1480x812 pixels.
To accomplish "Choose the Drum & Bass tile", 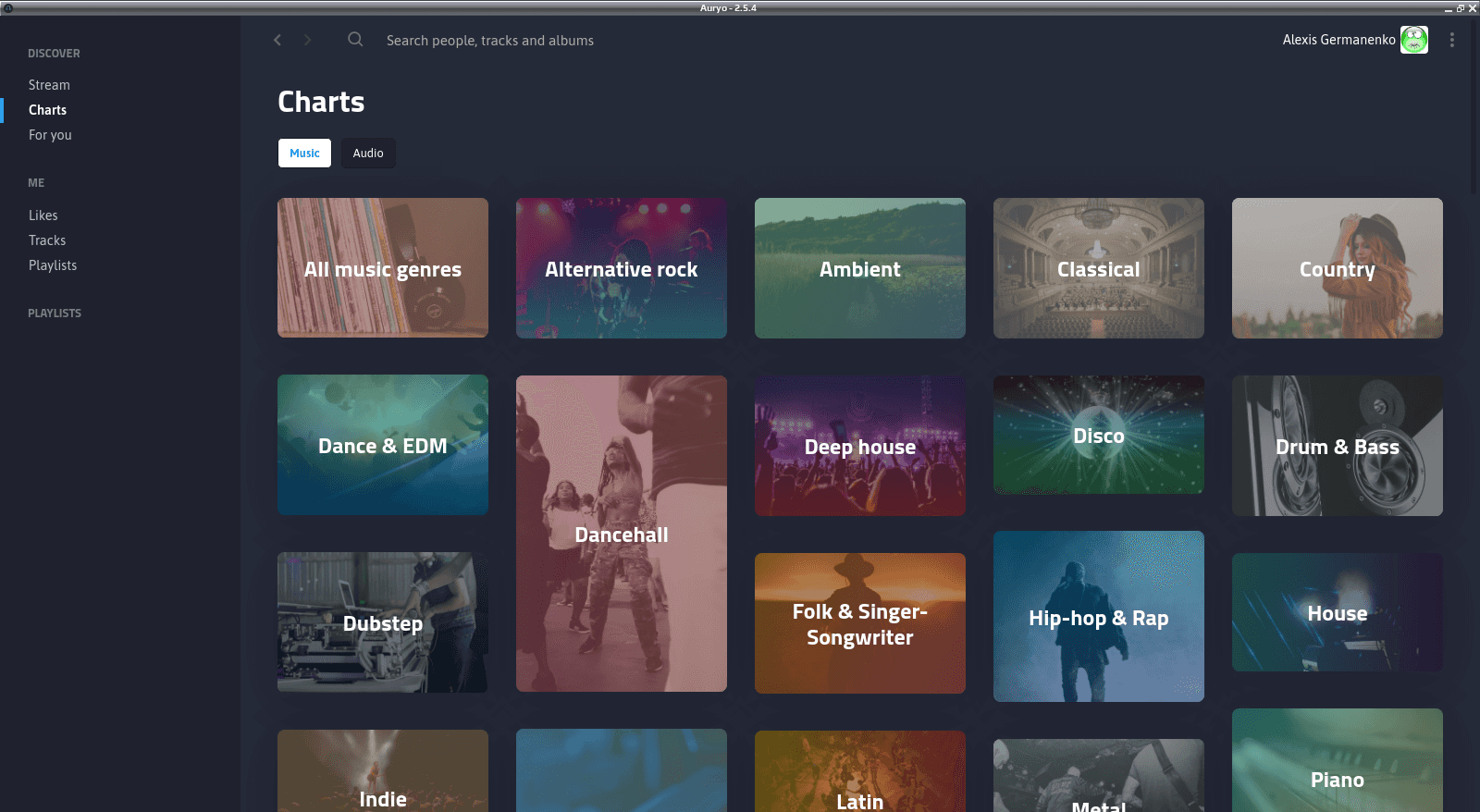I will coord(1338,446).
